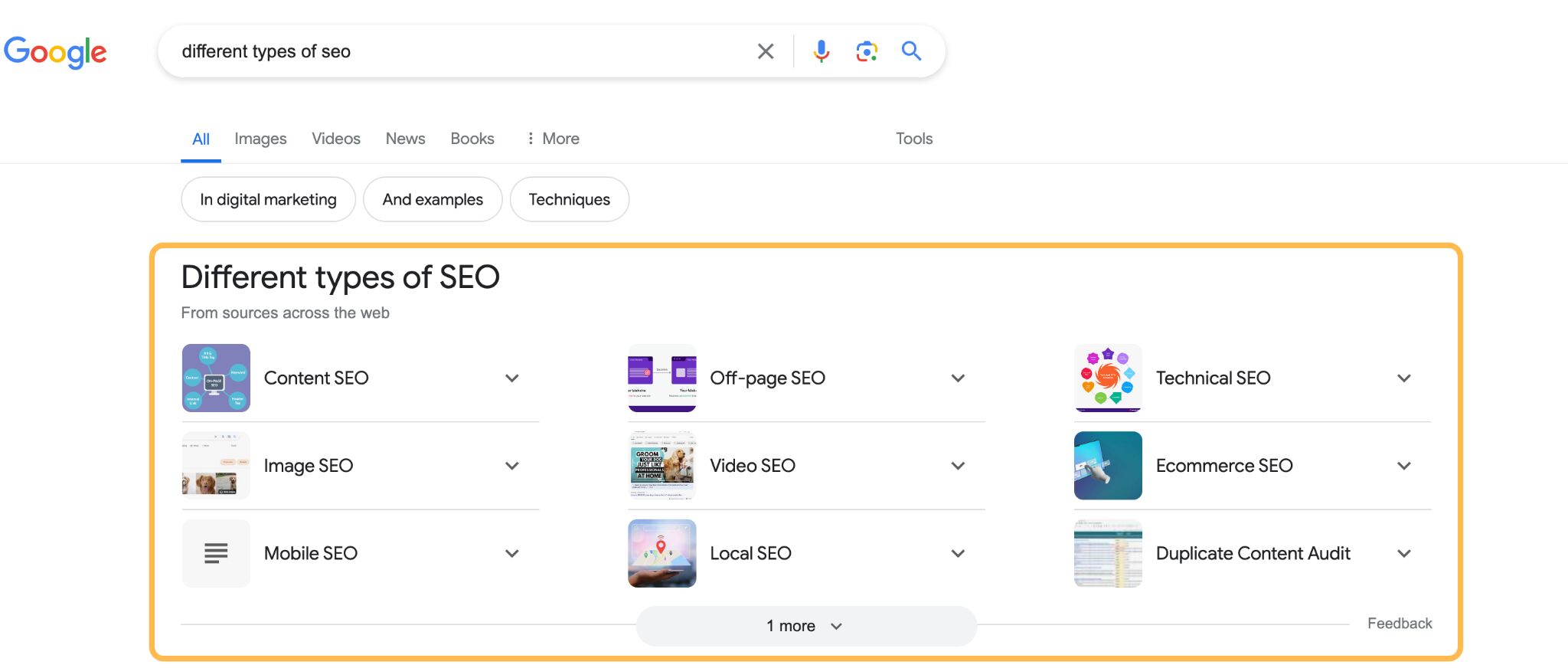This screenshot has width=1568, height=668.
Task: Expand the Local SEO chevron
Action: [958, 553]
